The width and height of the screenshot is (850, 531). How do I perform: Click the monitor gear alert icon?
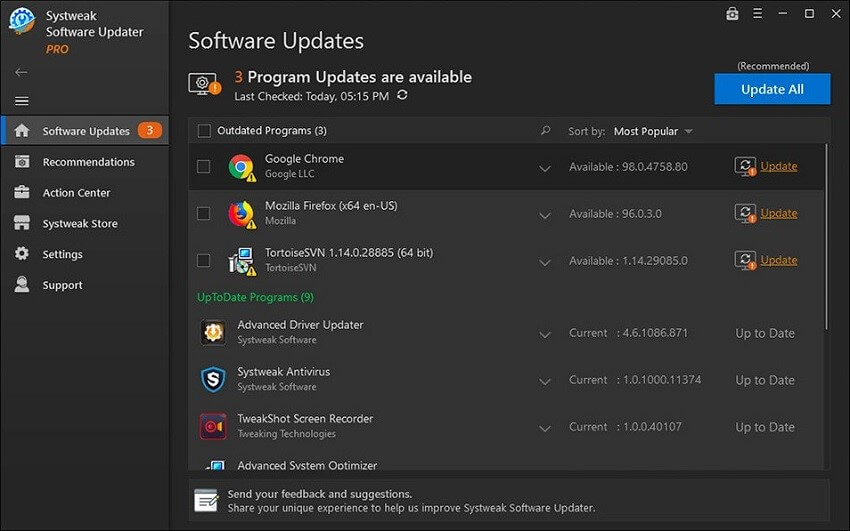click(x=204, y=84)
